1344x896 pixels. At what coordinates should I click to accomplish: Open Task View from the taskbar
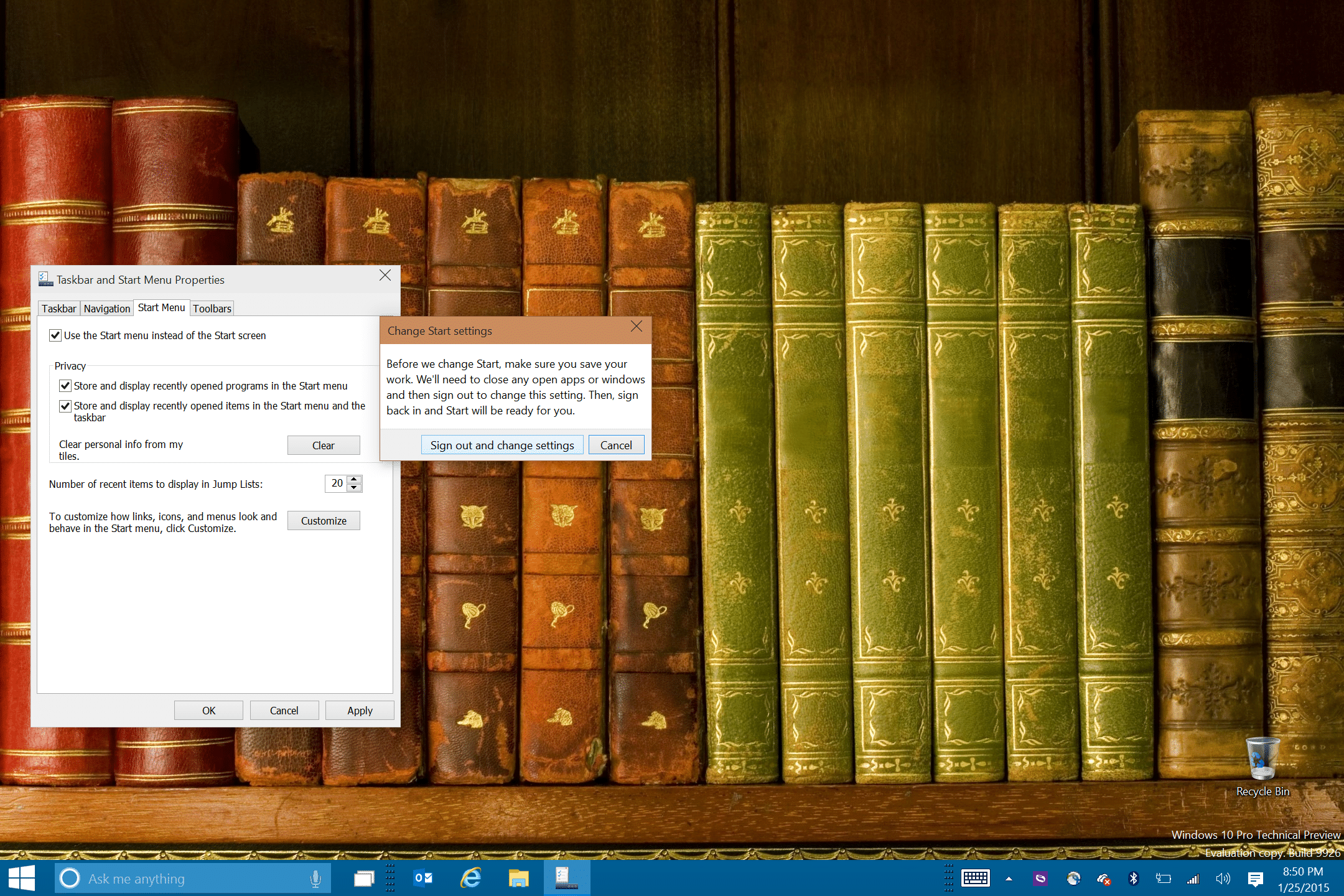pyautogui.click(x=364, y=879)
